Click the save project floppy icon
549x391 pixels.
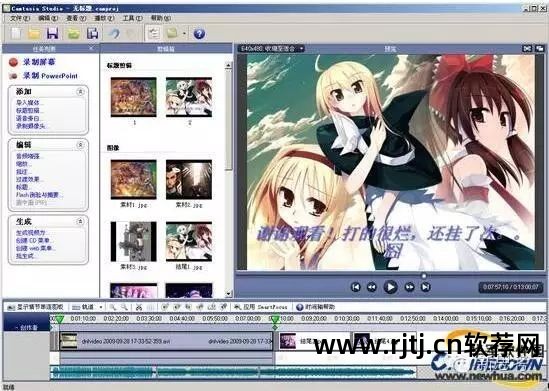pyautogui.click(x=53, y=34)
